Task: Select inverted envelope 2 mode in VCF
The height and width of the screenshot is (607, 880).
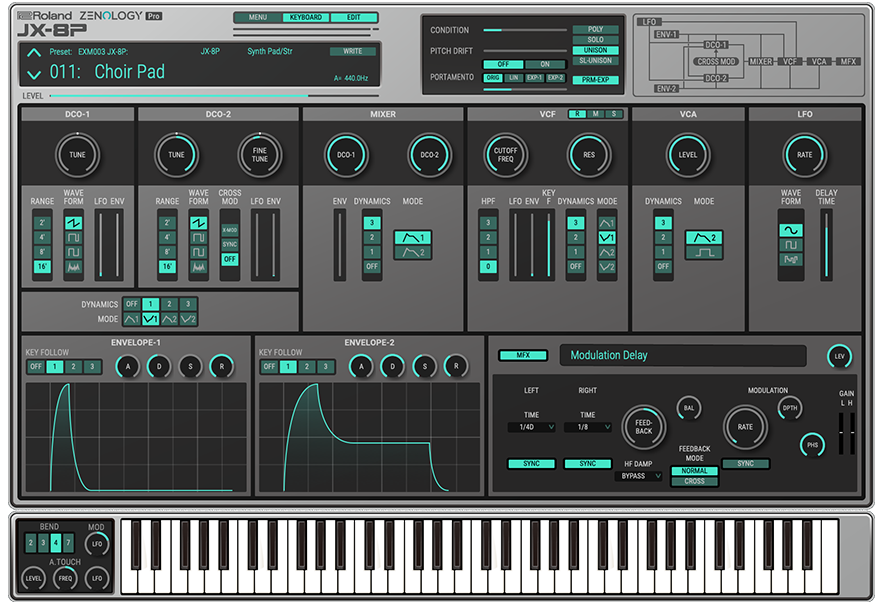Action: pyautogui.click(x=607, y=267)
